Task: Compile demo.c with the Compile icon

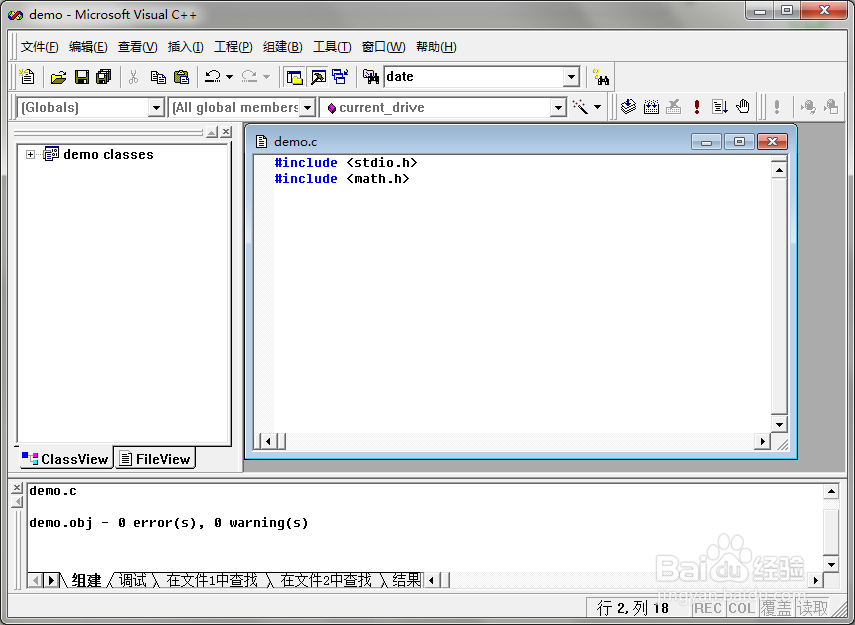Action: (x=628, y=107)
